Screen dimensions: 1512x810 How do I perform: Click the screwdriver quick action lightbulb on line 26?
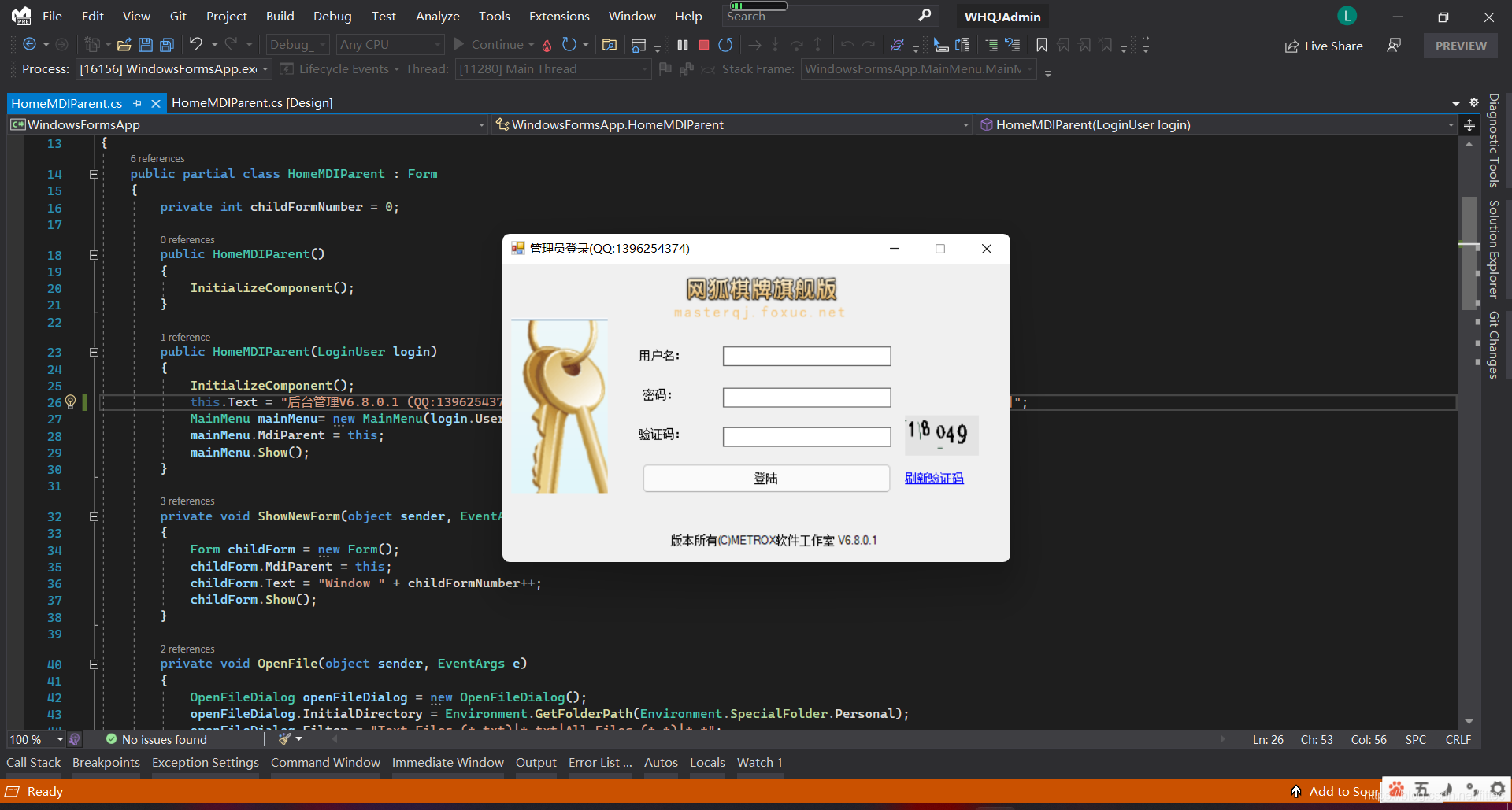coord(70,402)
